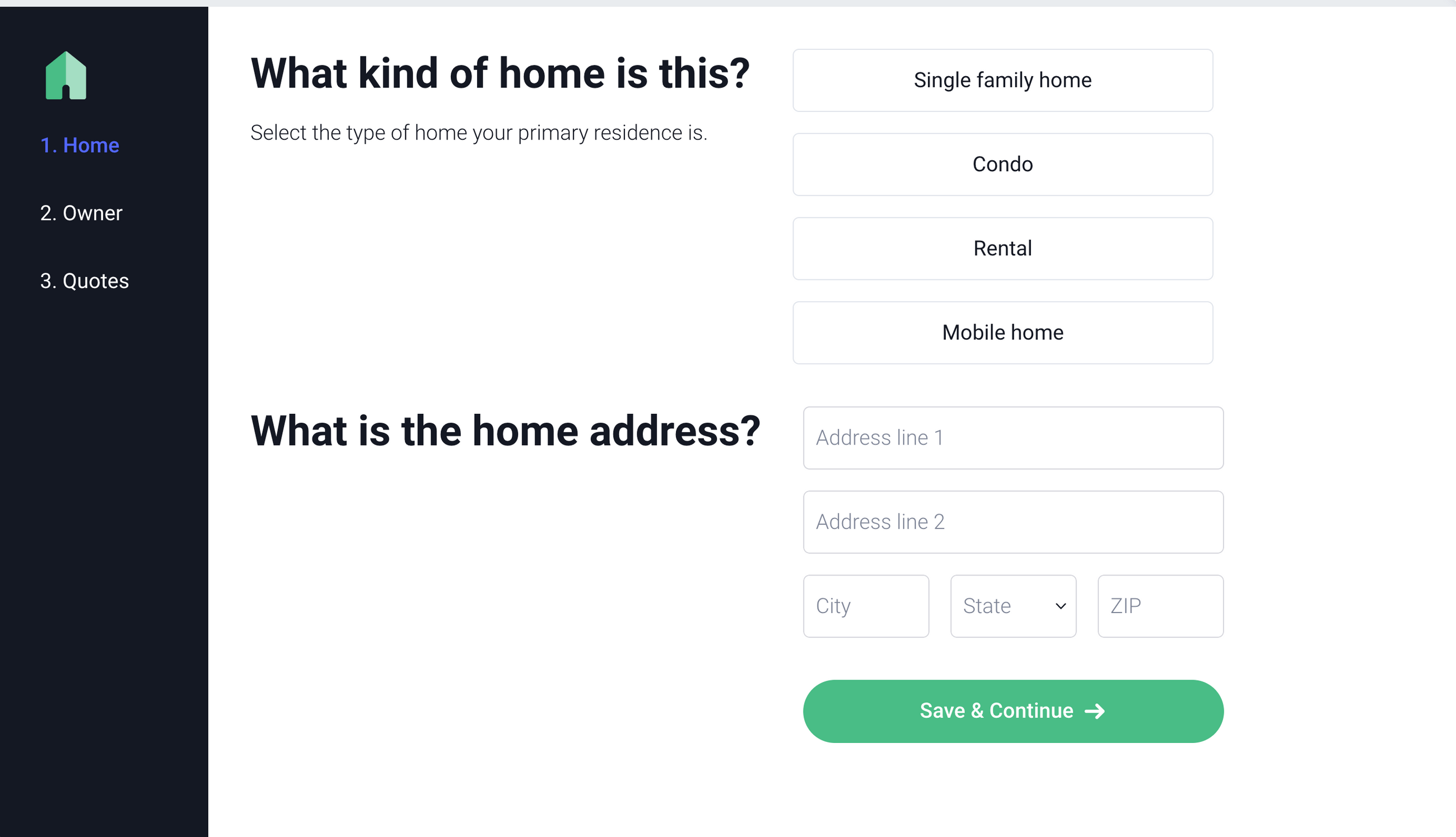Click the State dropdown chevron
Viewport: 1456px width, 837px height.
pyautogui.click(x=1060, y=606)
